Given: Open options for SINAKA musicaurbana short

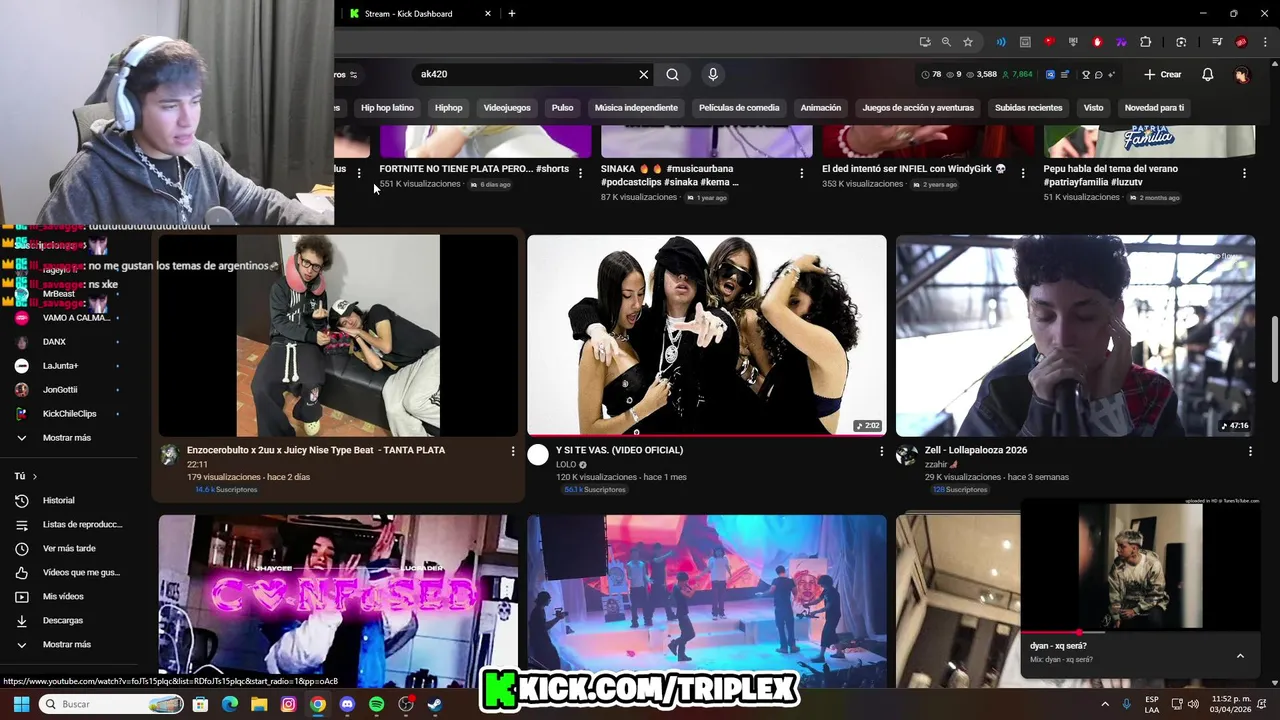Looking at the screenshot, I should [801, 173].
